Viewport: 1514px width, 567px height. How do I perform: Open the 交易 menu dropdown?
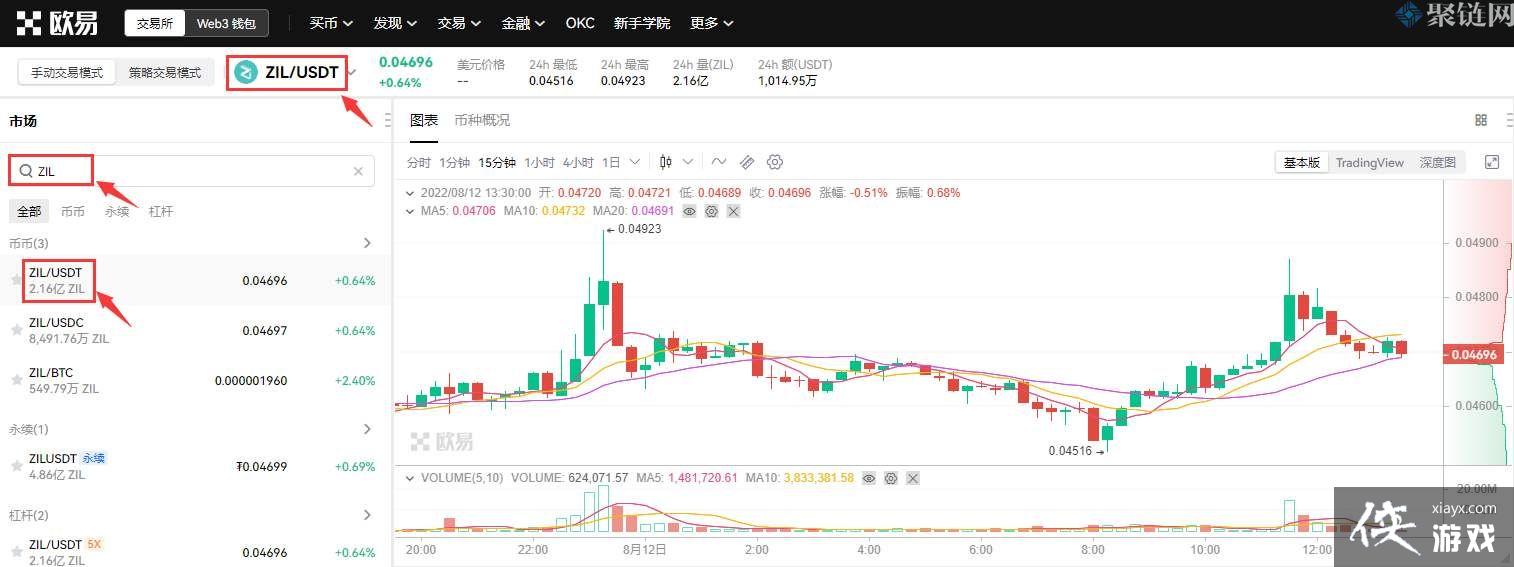[459, 23]
